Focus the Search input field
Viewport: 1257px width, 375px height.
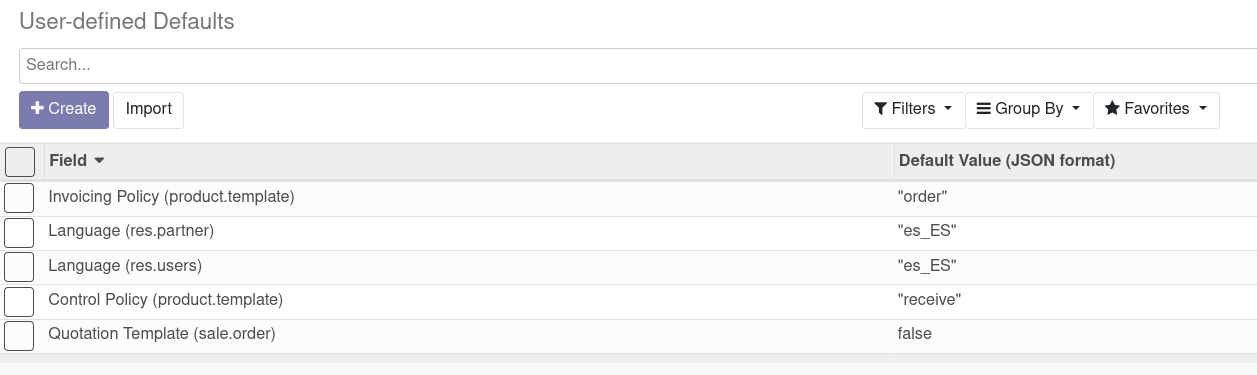[x=638, y=65]
